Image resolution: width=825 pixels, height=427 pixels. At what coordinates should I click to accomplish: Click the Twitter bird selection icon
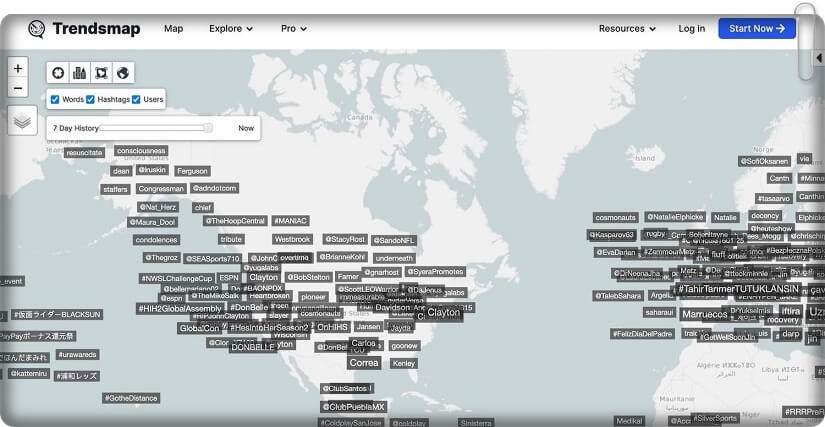point(102,73)
